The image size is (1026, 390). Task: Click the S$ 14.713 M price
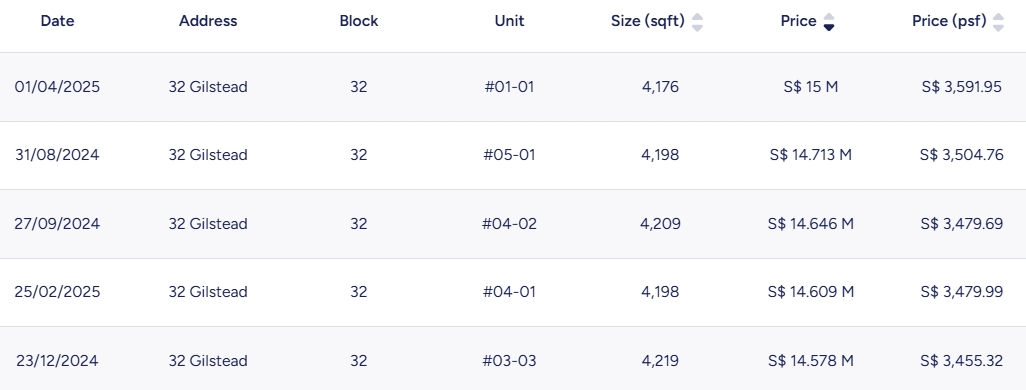pyautogui.click(x=811, y=155)
